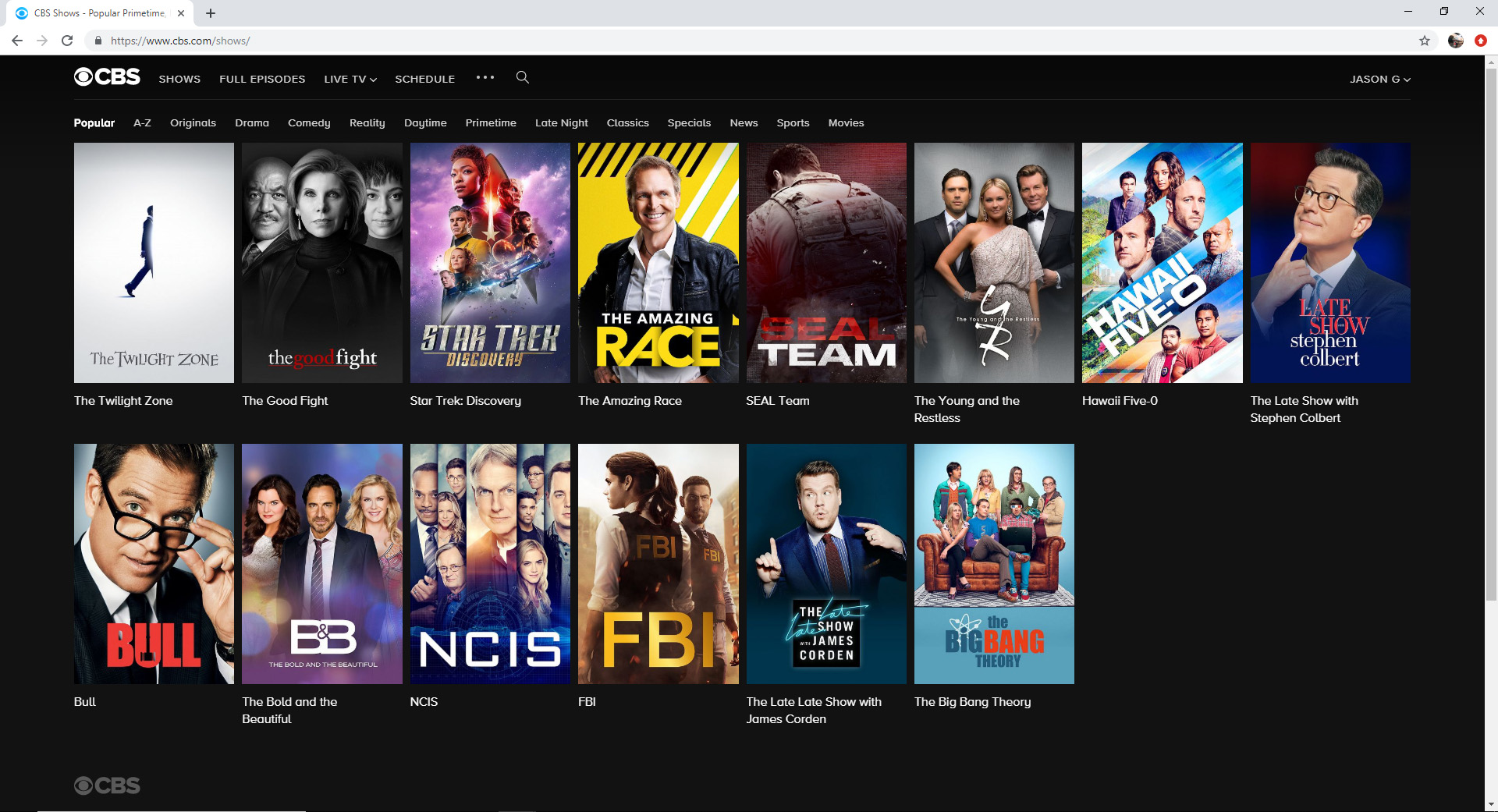View the site security lock info
The width and height of the screenshot is (1498, 812).
98,41
